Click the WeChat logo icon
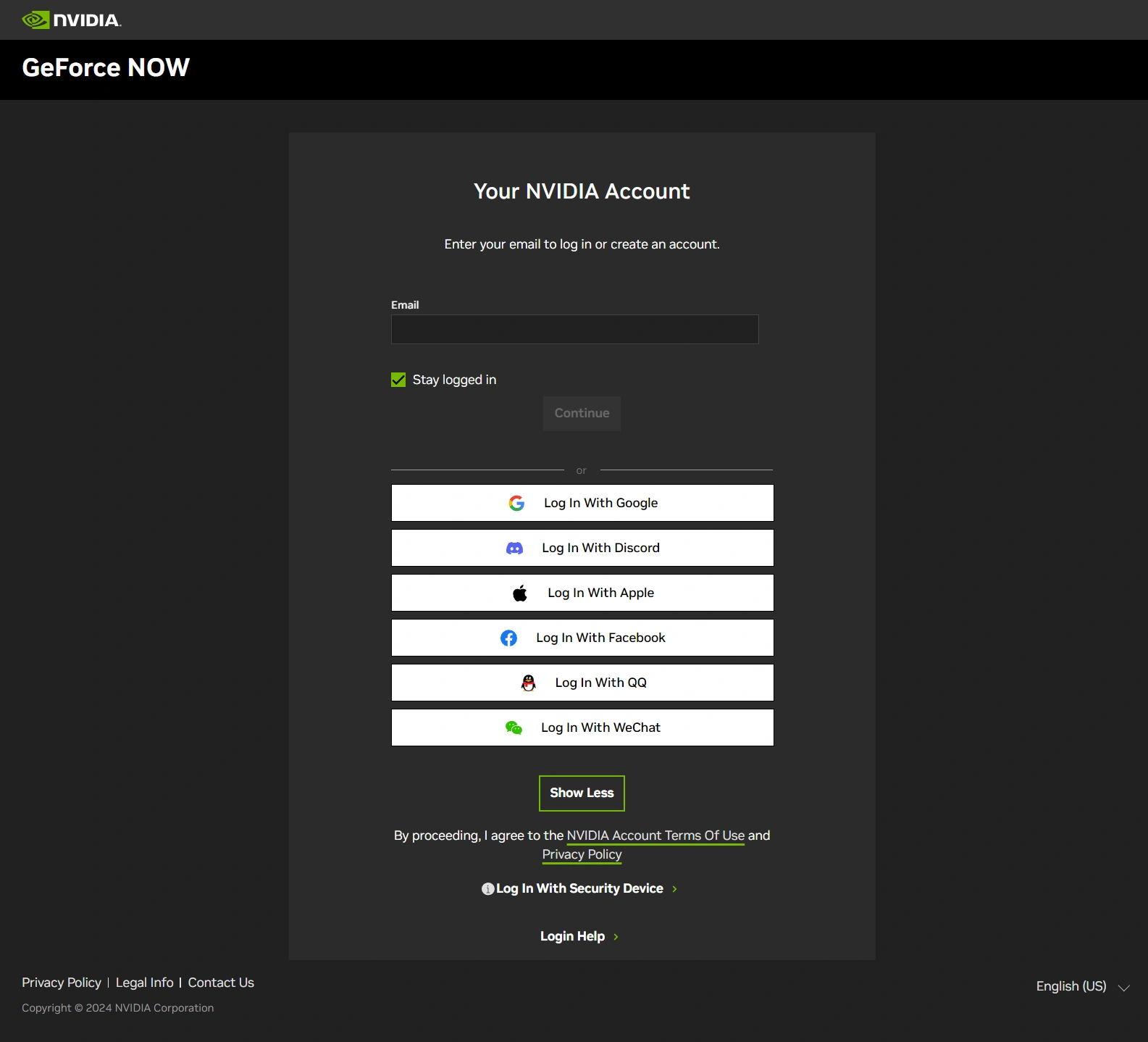Image resolution: width=1148 pixels, height=1042 pixels. [514, 728]
